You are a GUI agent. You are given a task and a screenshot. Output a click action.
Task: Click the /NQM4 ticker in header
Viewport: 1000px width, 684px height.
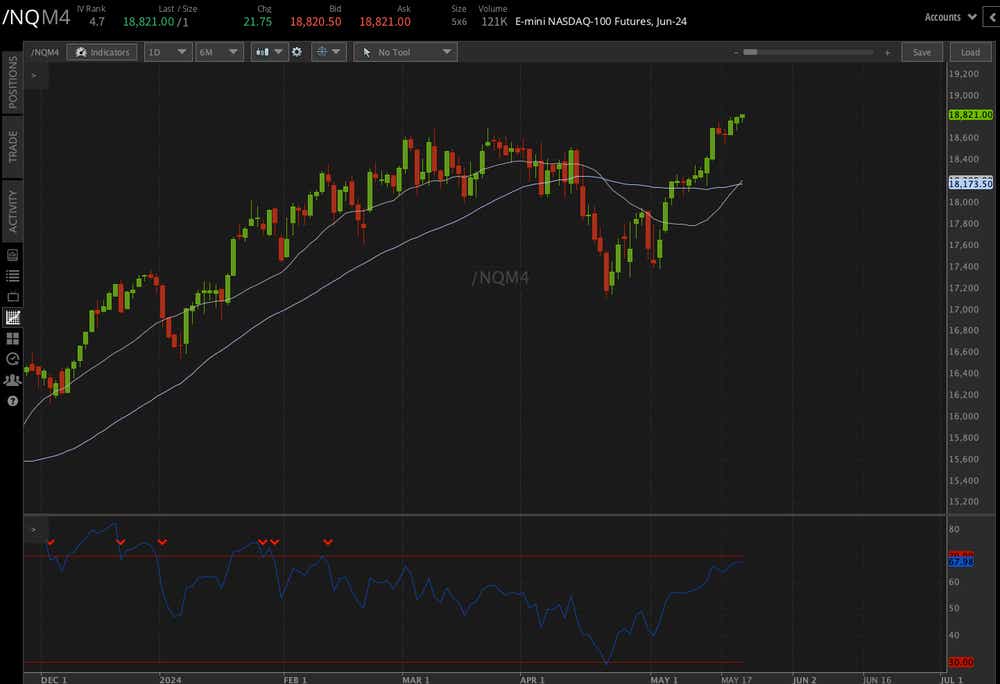36,17
